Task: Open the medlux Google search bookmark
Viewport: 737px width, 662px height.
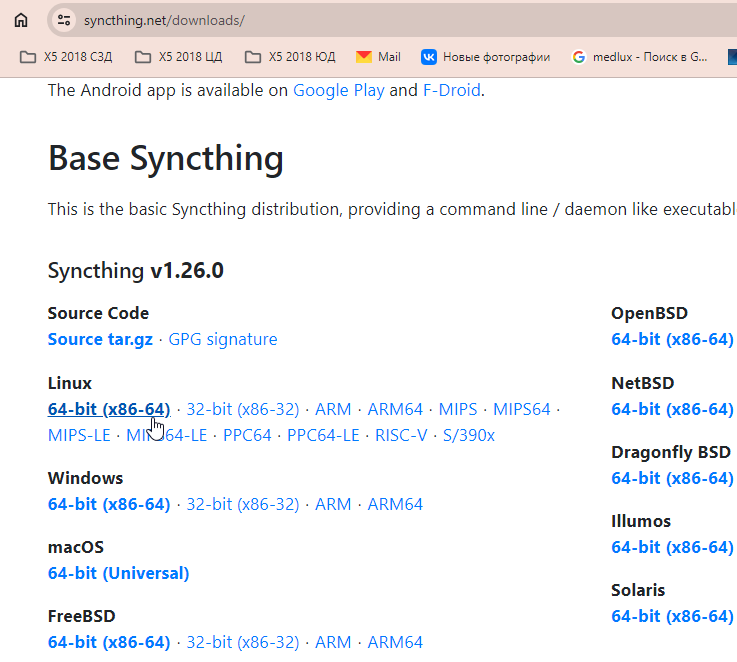Action: pyautogui.click(x=639, y=57)
